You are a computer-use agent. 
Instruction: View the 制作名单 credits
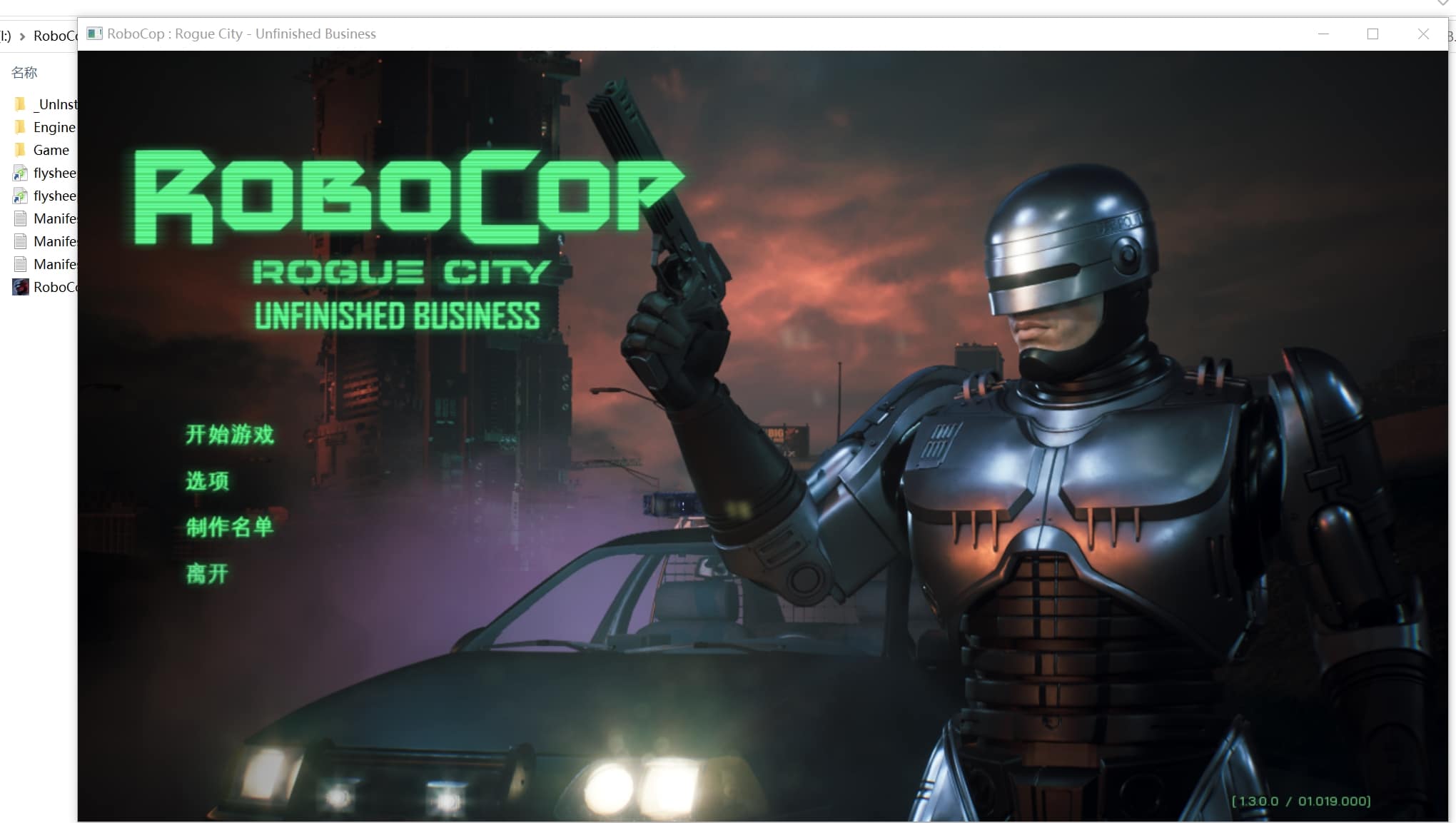(229, 527)
